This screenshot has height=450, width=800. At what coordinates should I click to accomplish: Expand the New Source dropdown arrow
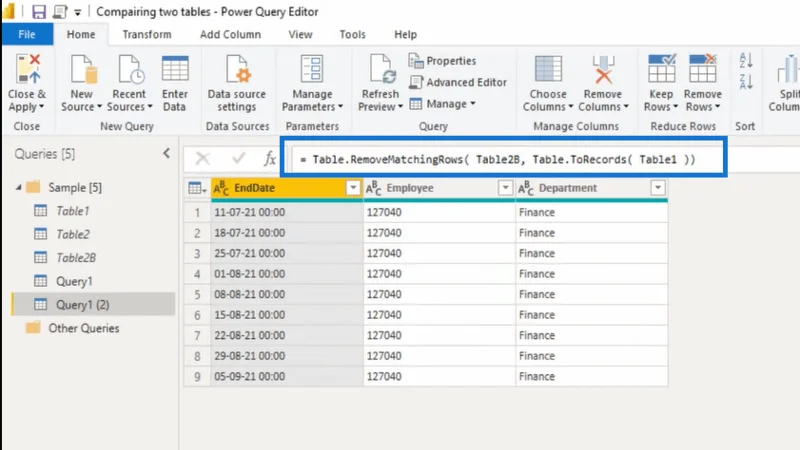click(99, 107)
